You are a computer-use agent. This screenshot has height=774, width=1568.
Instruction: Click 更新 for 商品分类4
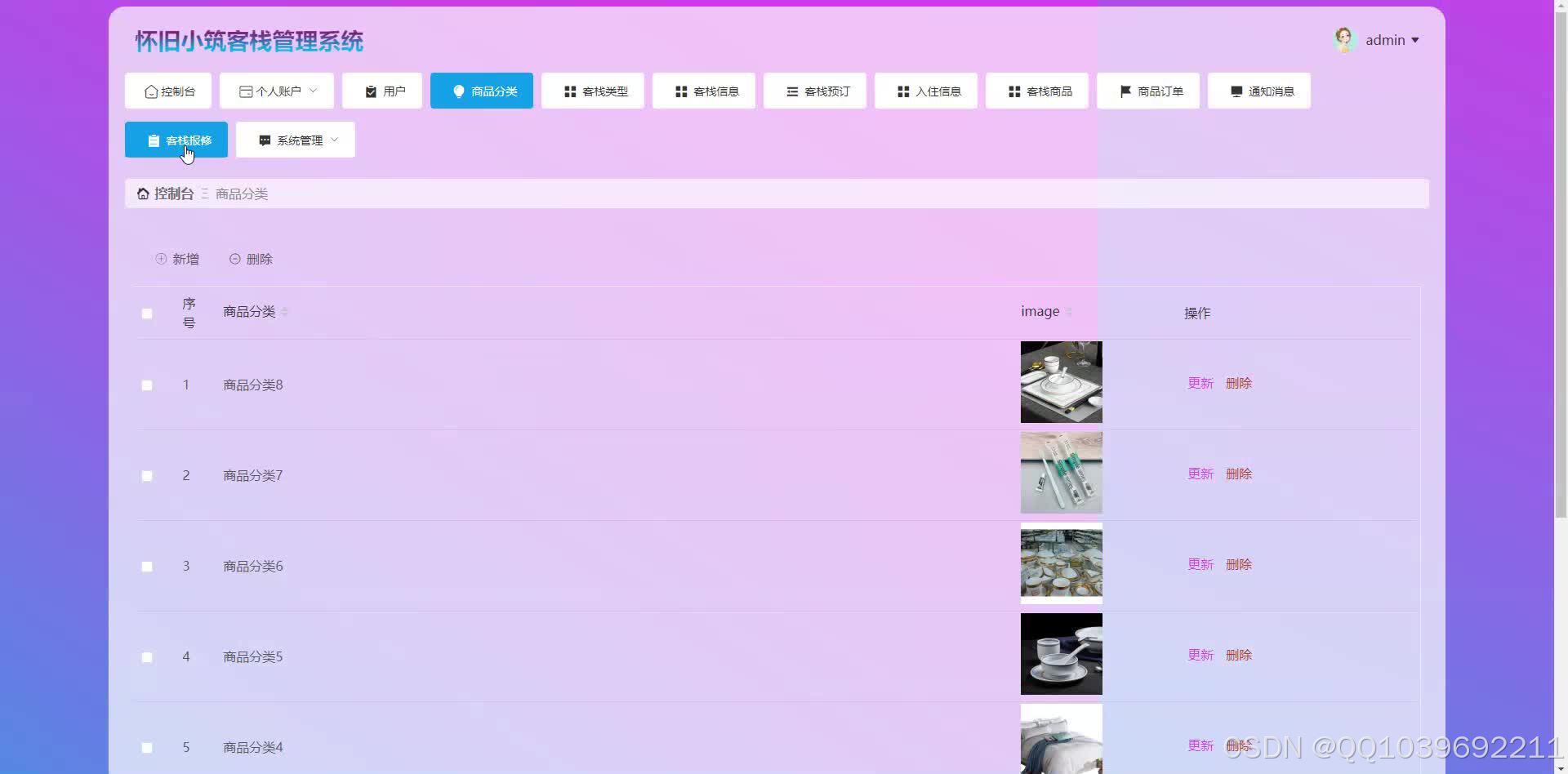1200,745
